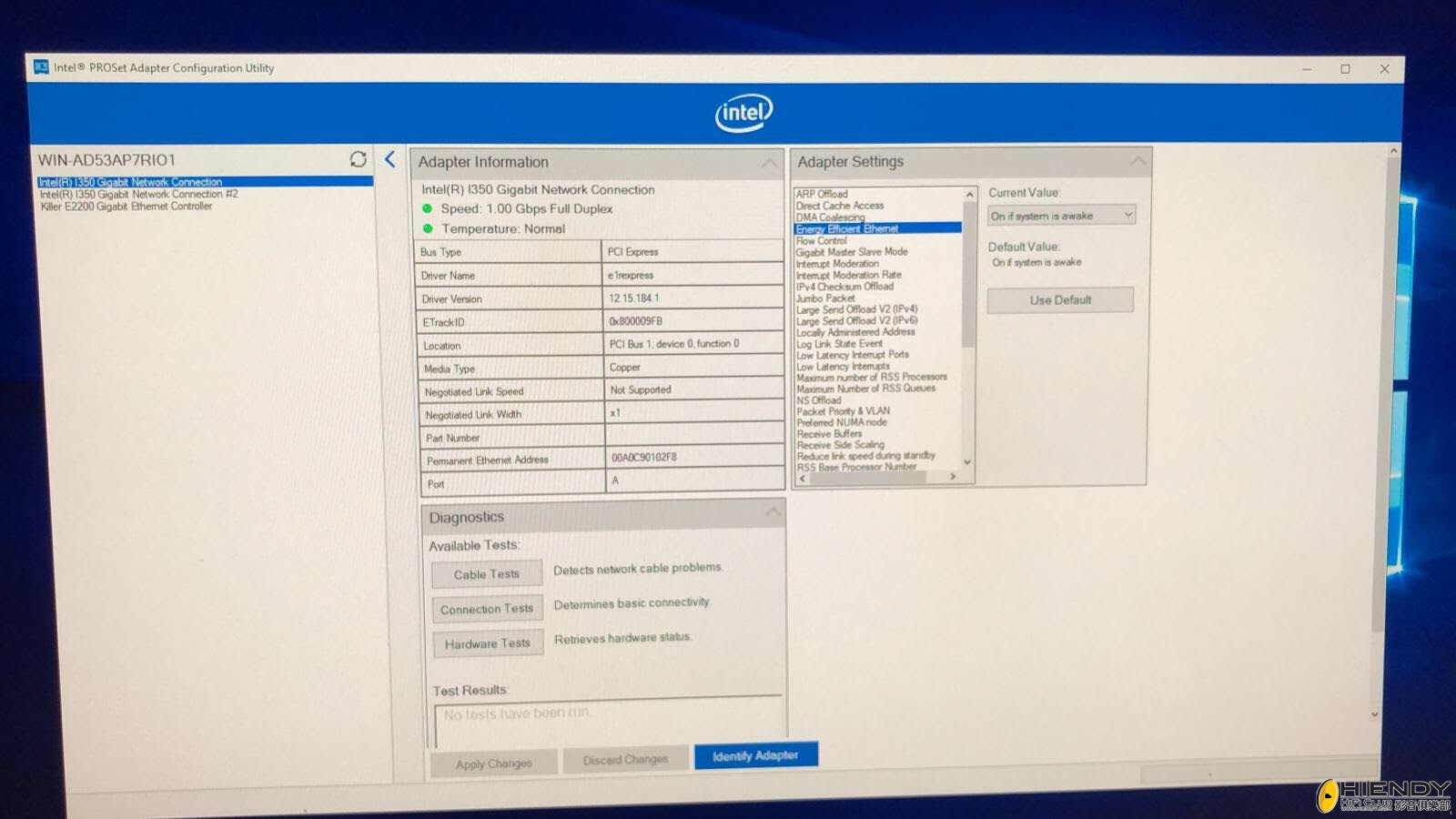Open the Current Value dropdown

point(1061,216)
